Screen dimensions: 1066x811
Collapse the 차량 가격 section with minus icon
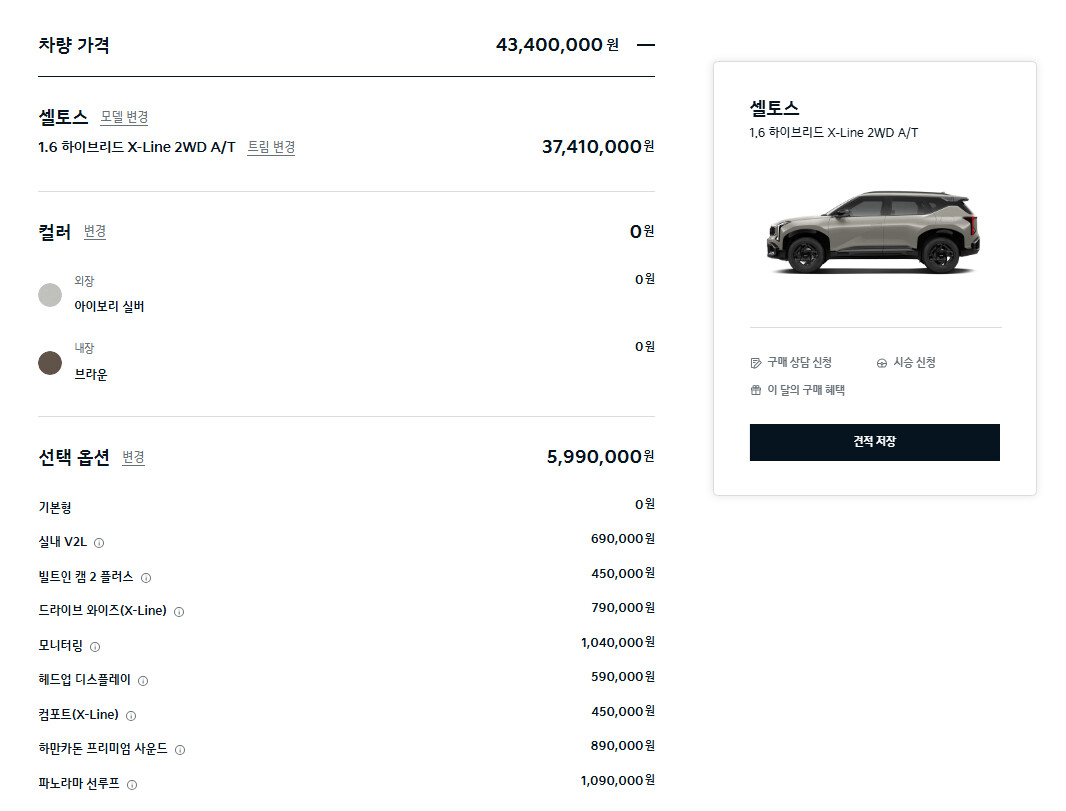(x=645, y=45)
